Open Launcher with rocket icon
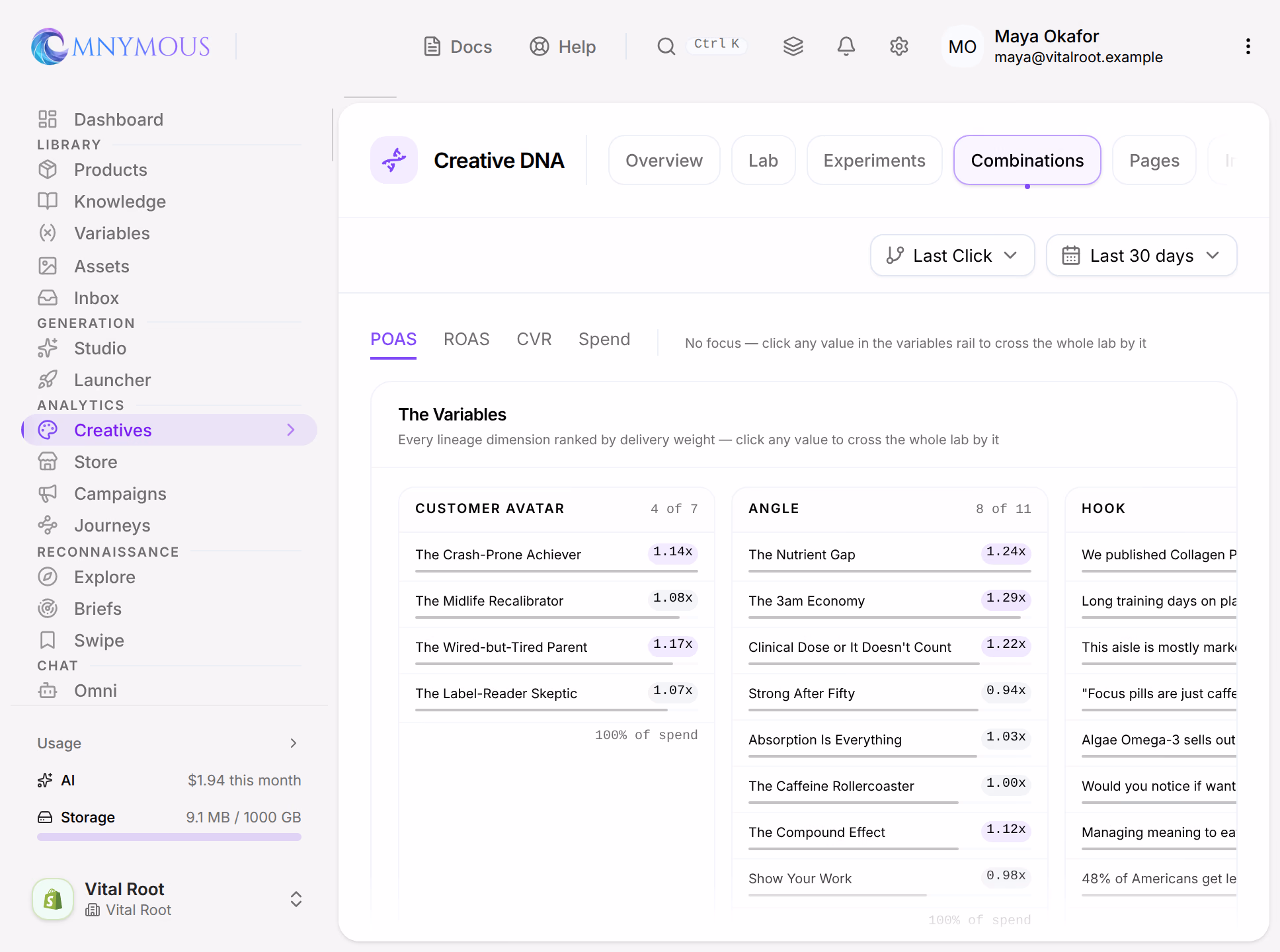1280x952 pixels. [169, 379]
